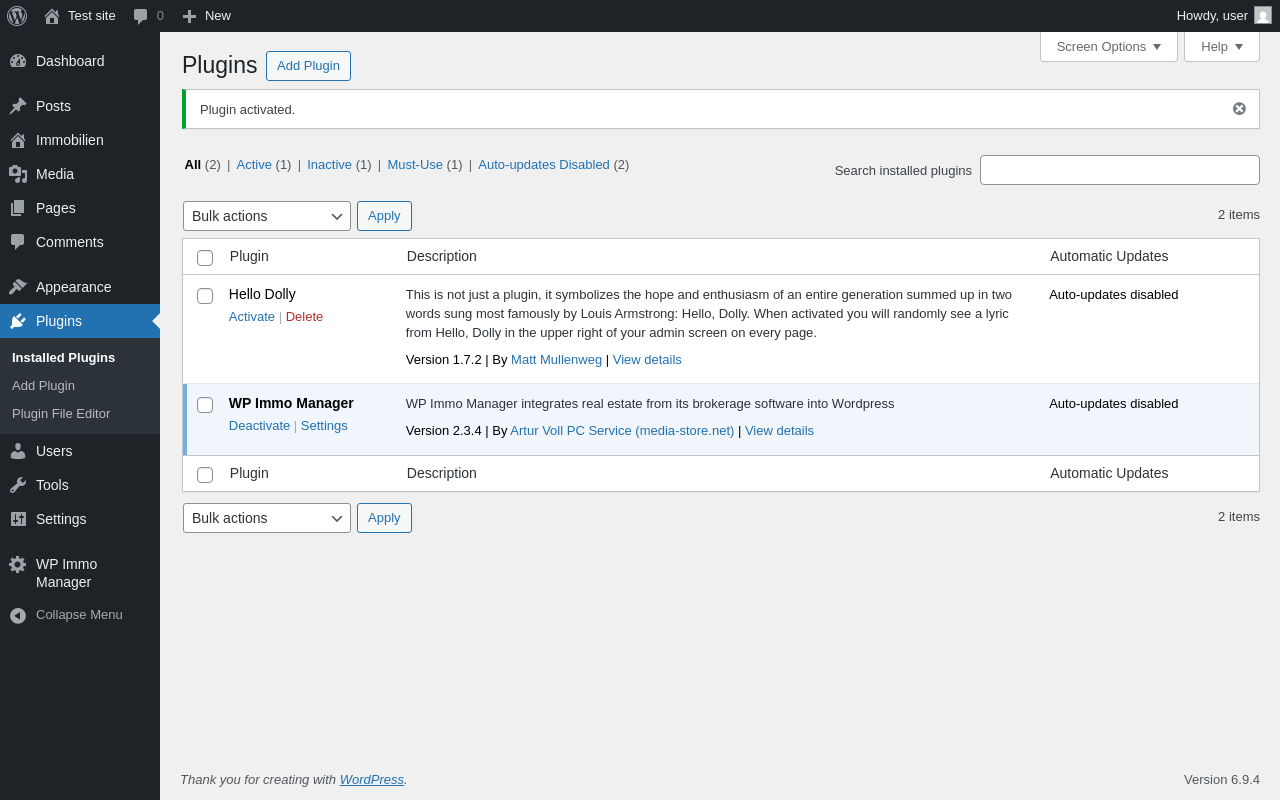The image size is (1280, 800).
Task: Open the comments bubble icon in admin bar
Action: (x=141, y=16)
